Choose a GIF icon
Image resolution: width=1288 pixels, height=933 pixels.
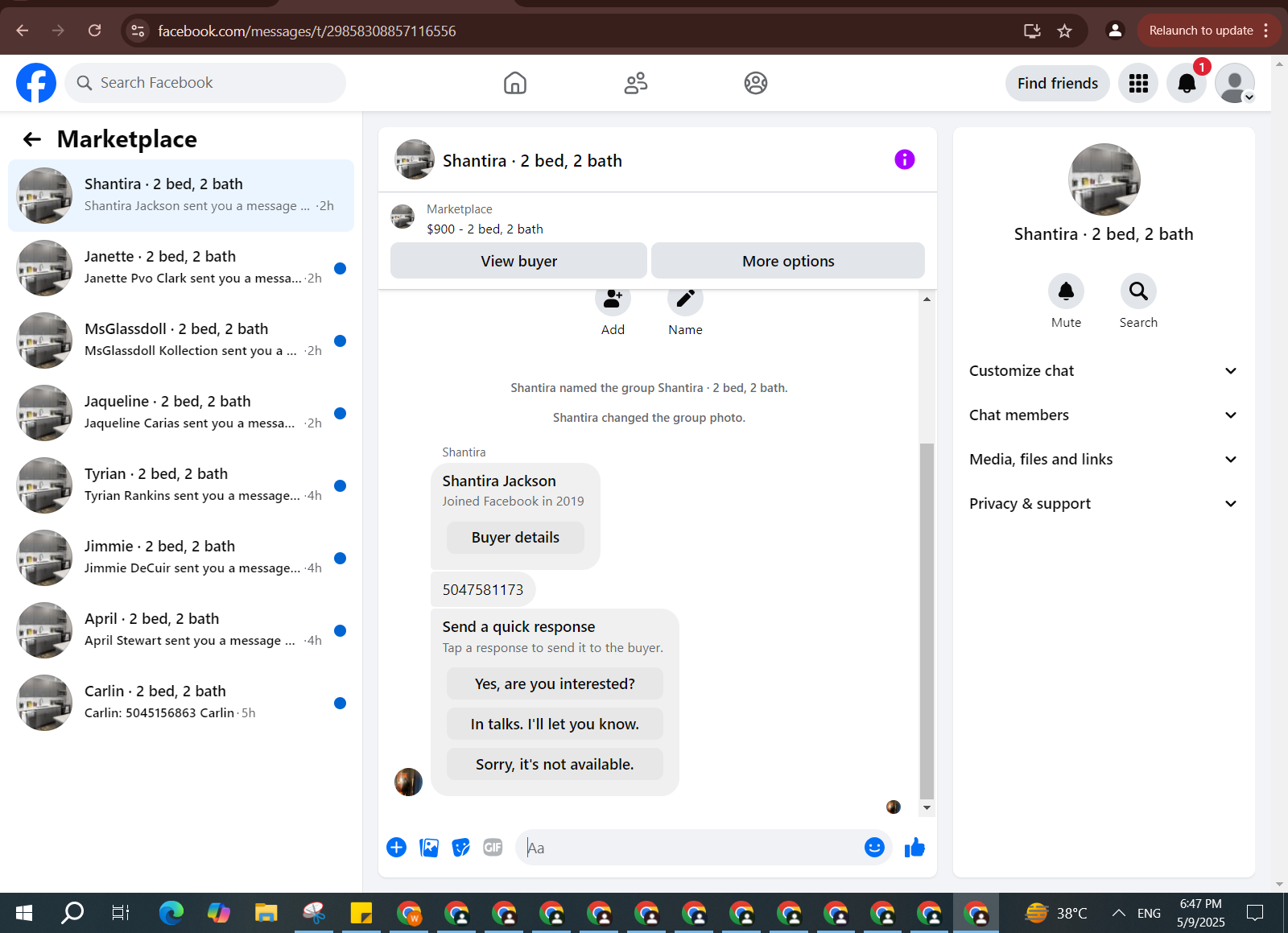[493, 847]
